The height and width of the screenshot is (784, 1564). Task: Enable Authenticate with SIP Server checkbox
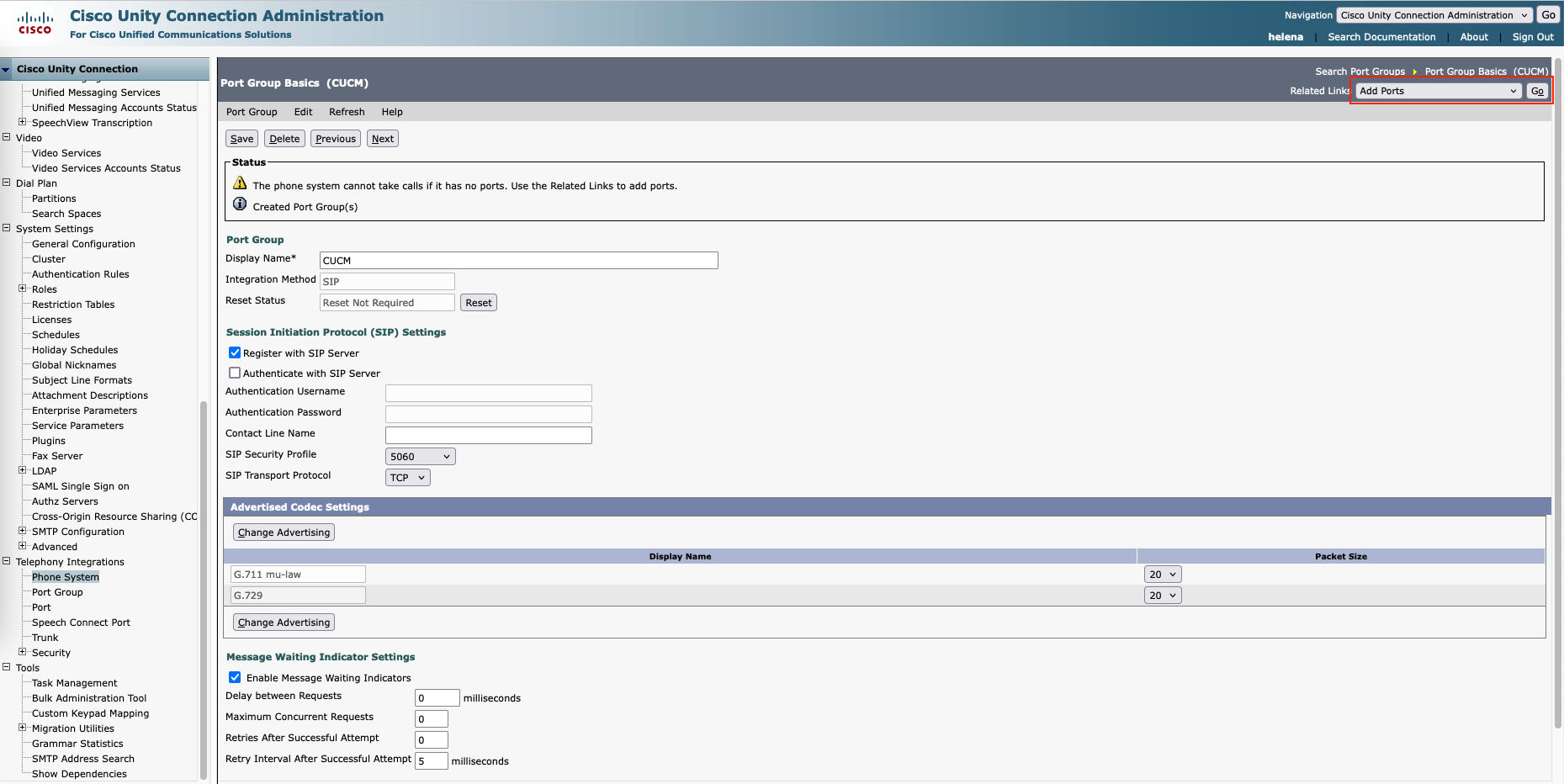point(235,373)
